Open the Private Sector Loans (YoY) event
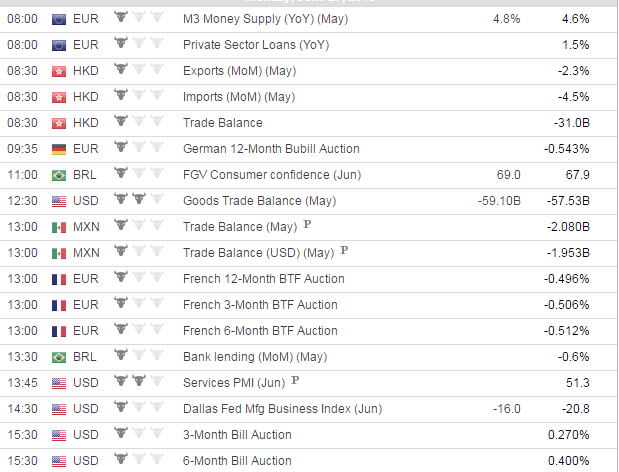 click(256, 45)
